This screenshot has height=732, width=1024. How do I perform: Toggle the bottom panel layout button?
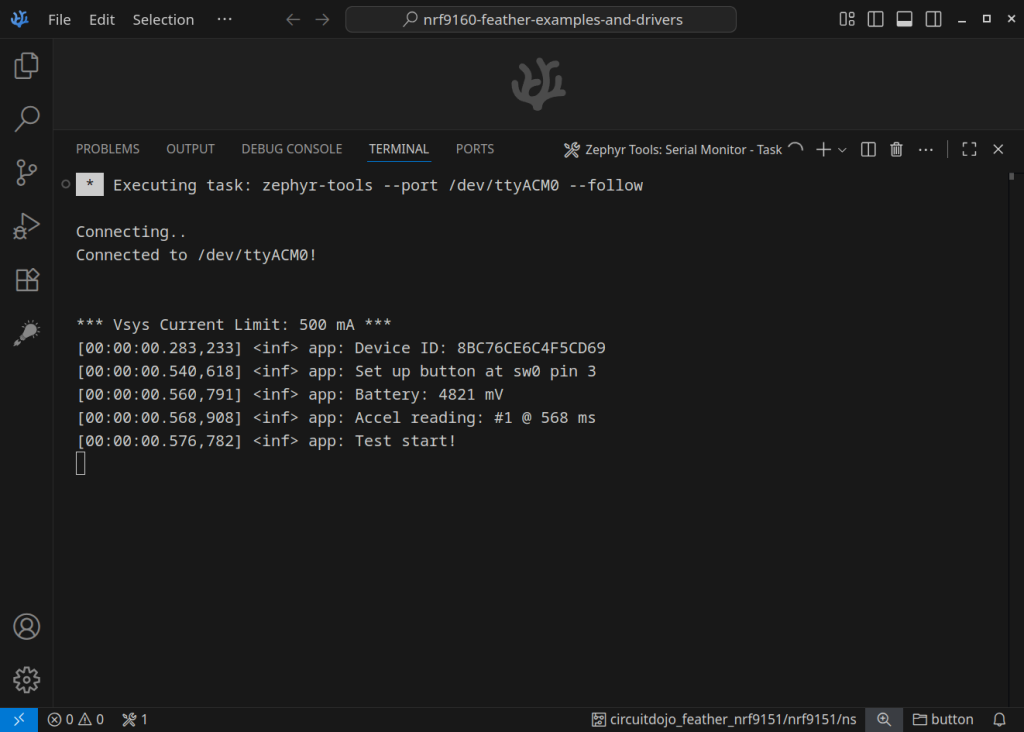pyautogui.click(x=904, y=19)
